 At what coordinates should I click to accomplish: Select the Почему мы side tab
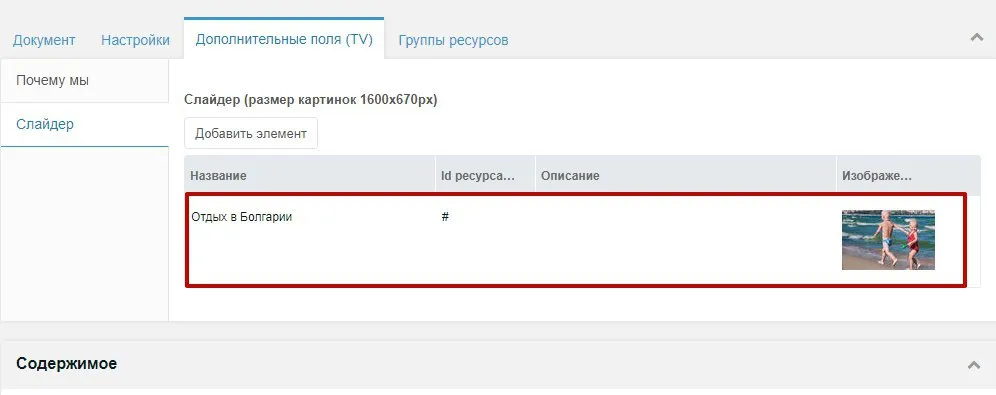(84, 81)
